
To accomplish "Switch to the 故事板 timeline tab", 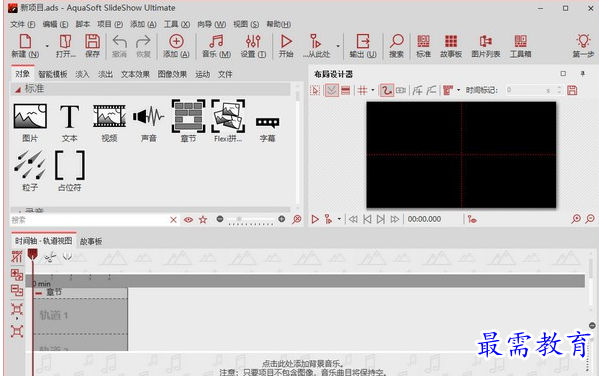I will 91,241.
